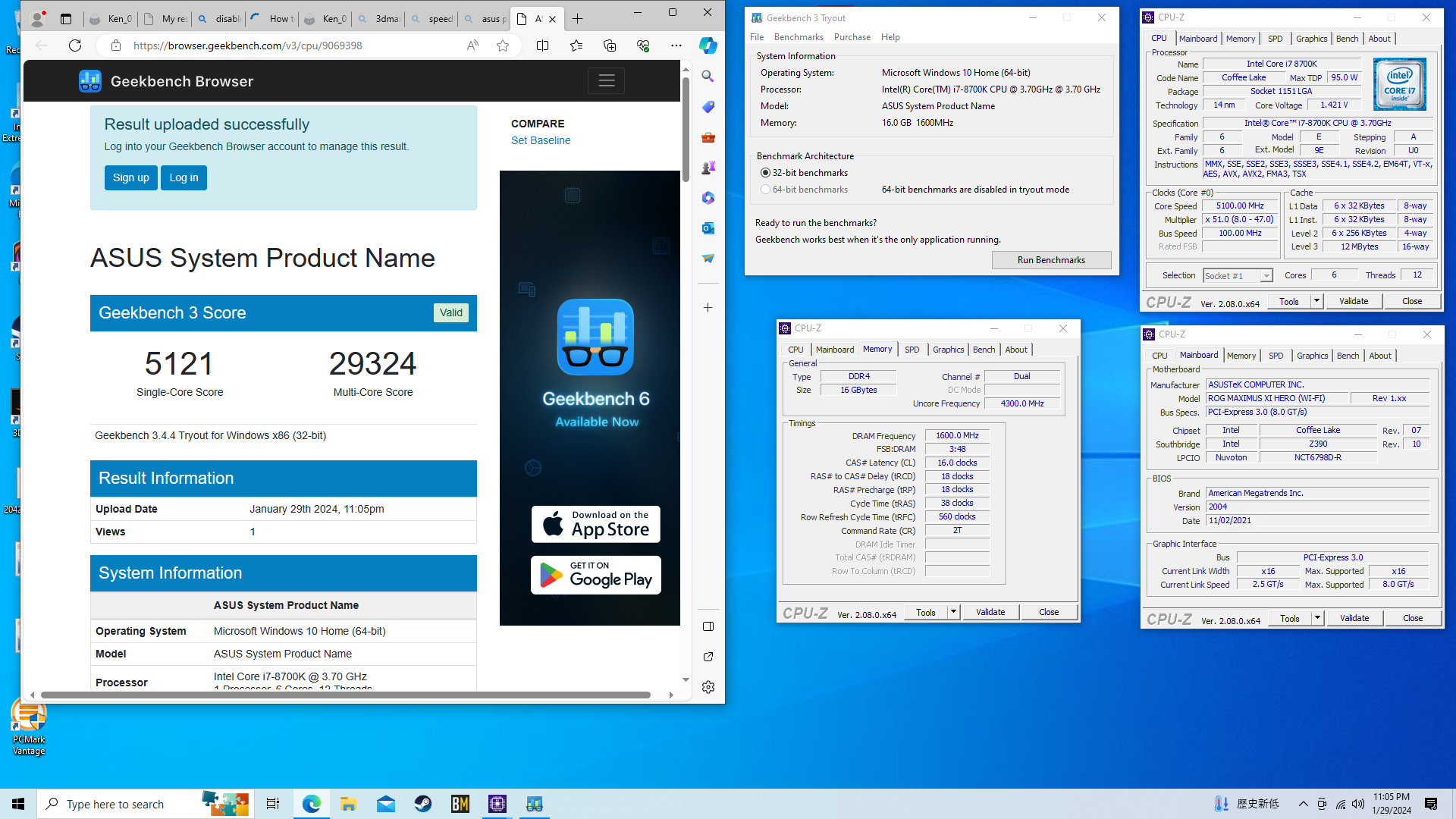
Task: Click Log in button
Action: (184, 177)
